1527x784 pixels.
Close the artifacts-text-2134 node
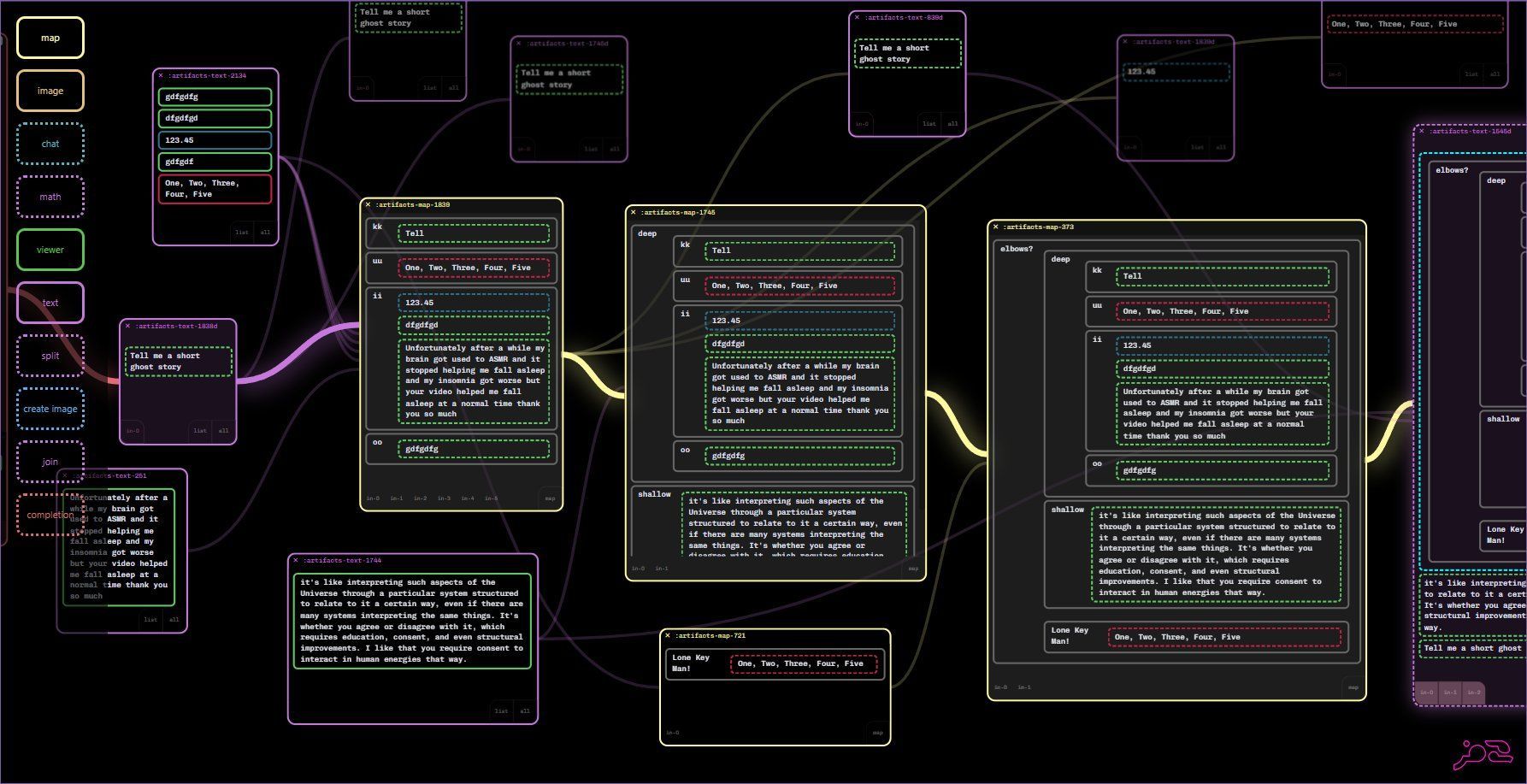point(161,76)
